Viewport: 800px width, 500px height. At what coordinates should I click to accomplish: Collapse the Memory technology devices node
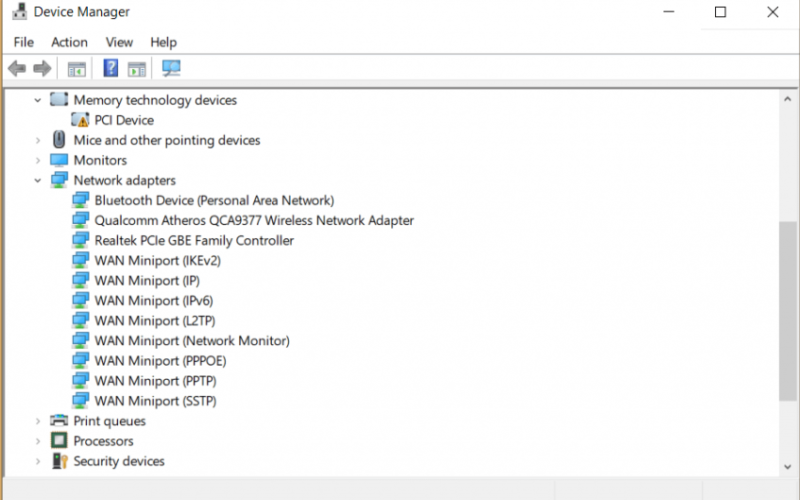tap(38, 100)
